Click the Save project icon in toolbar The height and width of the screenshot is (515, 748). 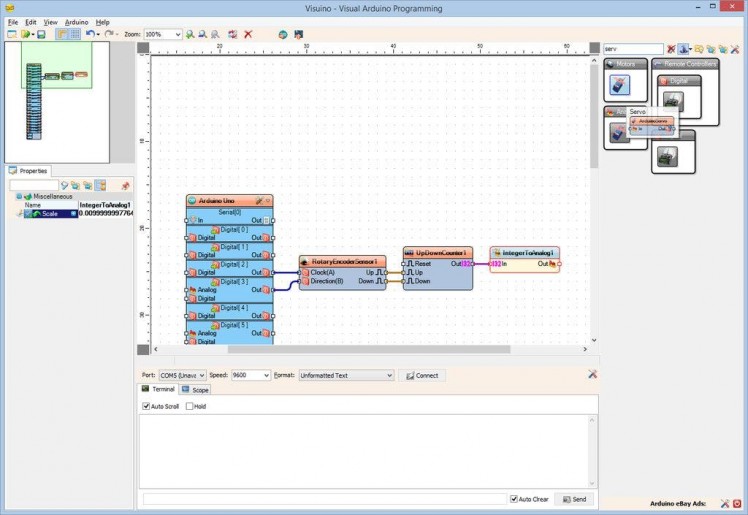coord(41,34)
